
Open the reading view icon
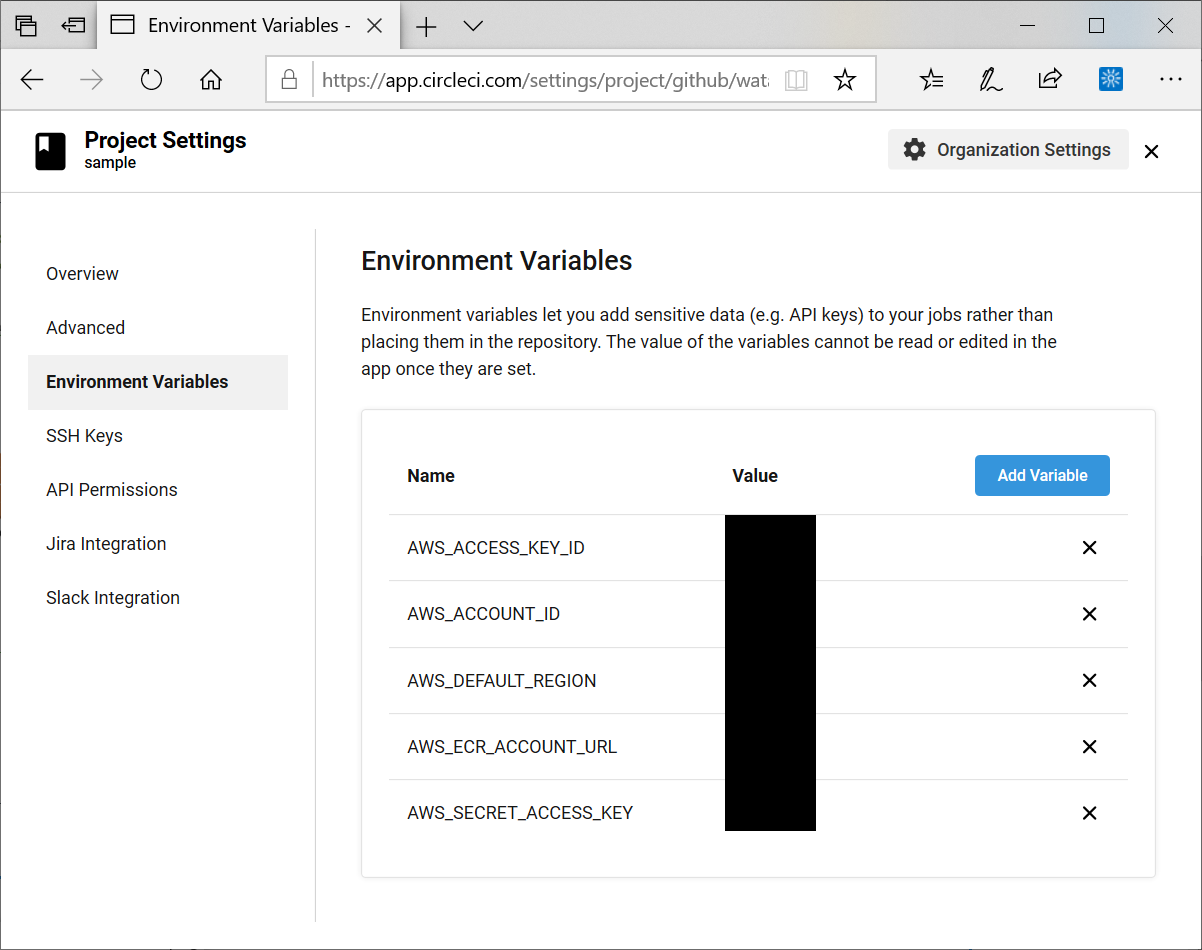(796, 80)
